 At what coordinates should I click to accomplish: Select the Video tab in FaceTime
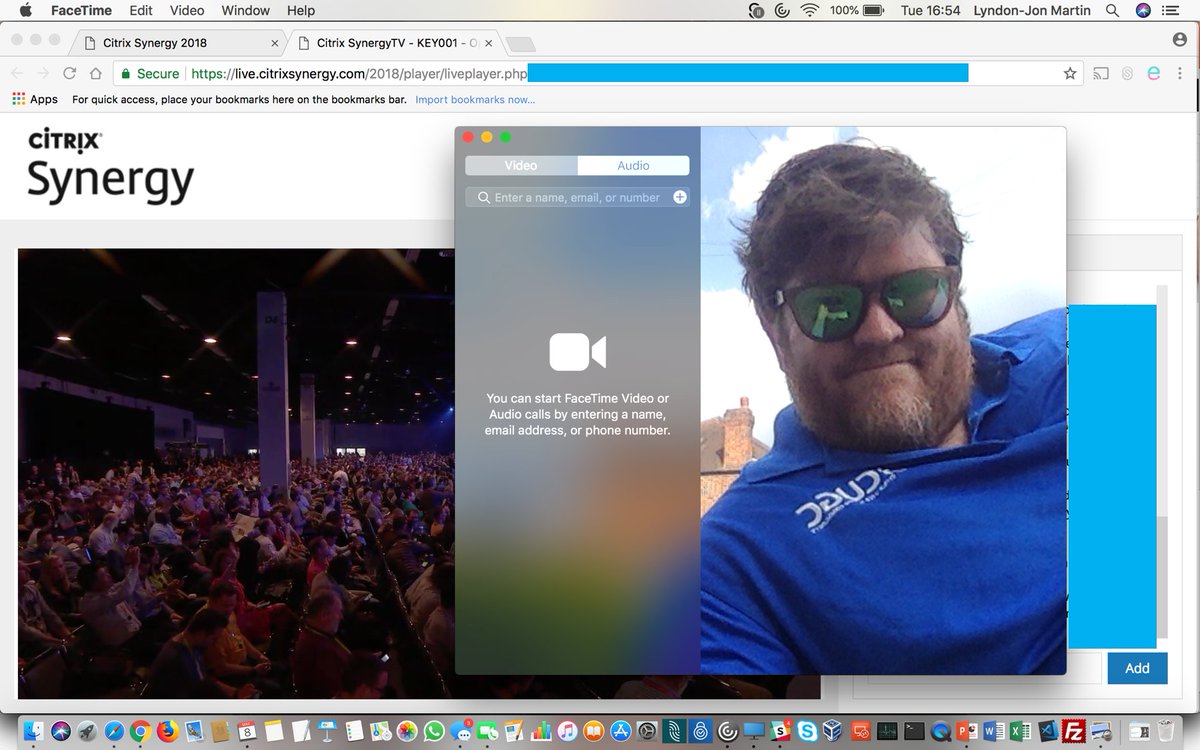(x=521, y=165)
